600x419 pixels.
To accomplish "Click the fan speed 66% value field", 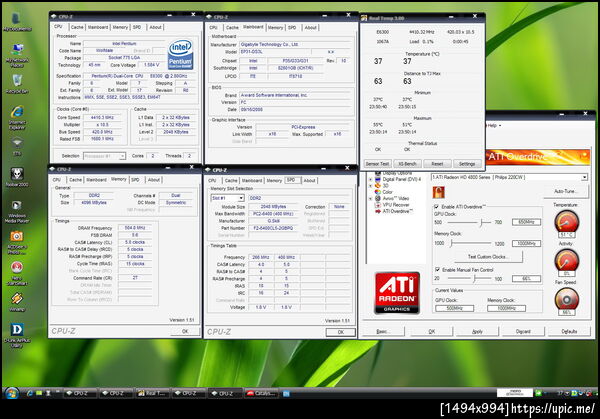I will click(x=526, y=279).
